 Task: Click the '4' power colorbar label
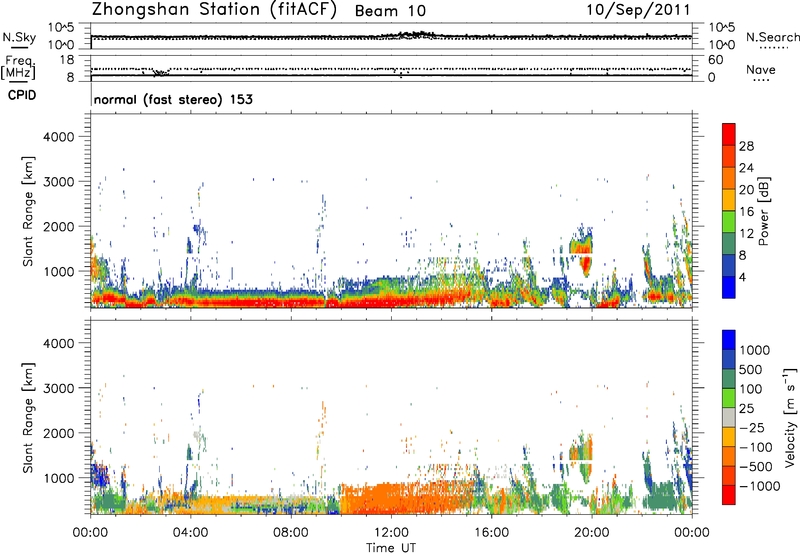pos(743,278)
